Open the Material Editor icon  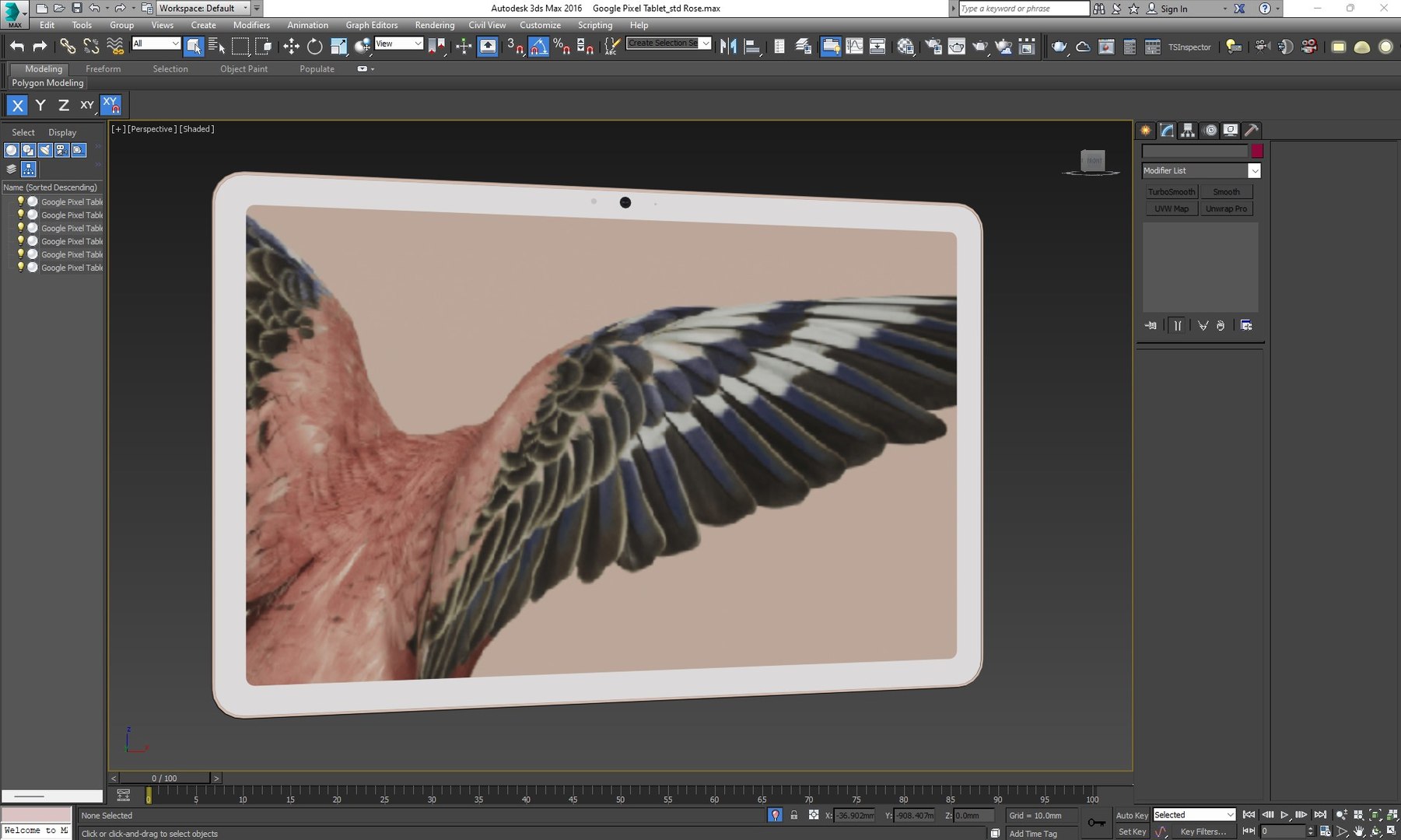coord(905,47)
